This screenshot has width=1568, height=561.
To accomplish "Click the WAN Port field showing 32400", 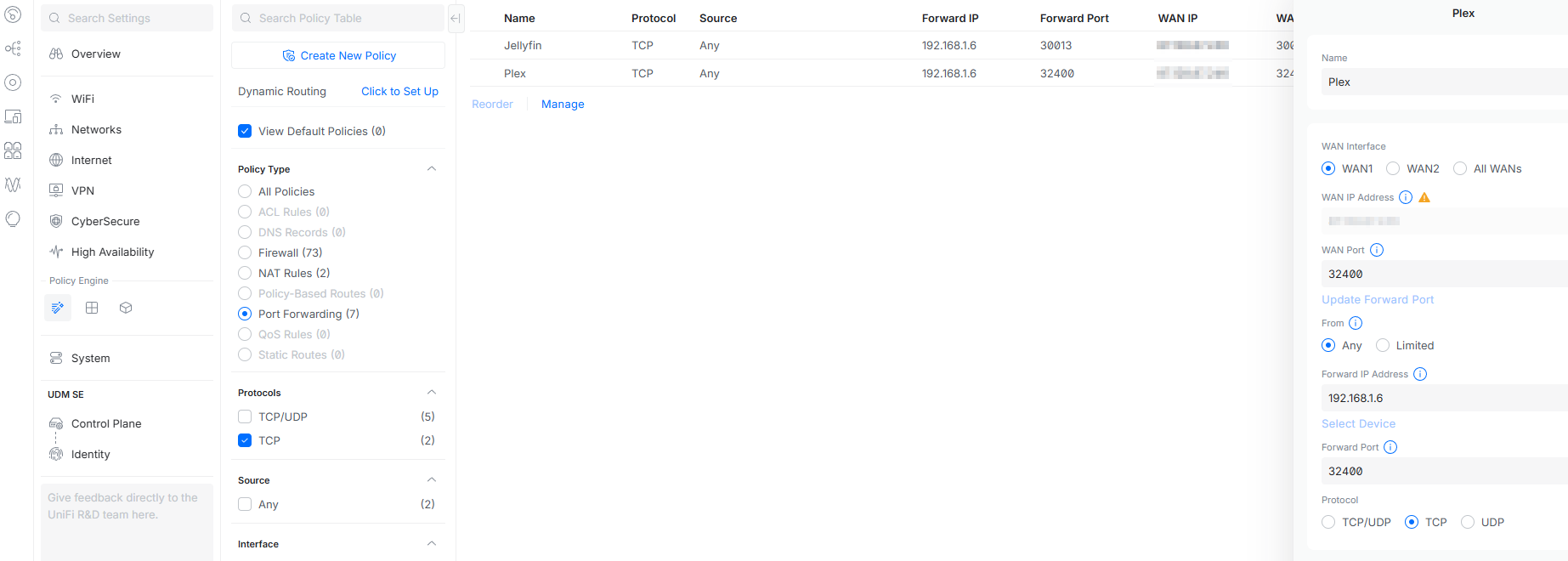I will pyautogui.click(x=1445, y=274).
